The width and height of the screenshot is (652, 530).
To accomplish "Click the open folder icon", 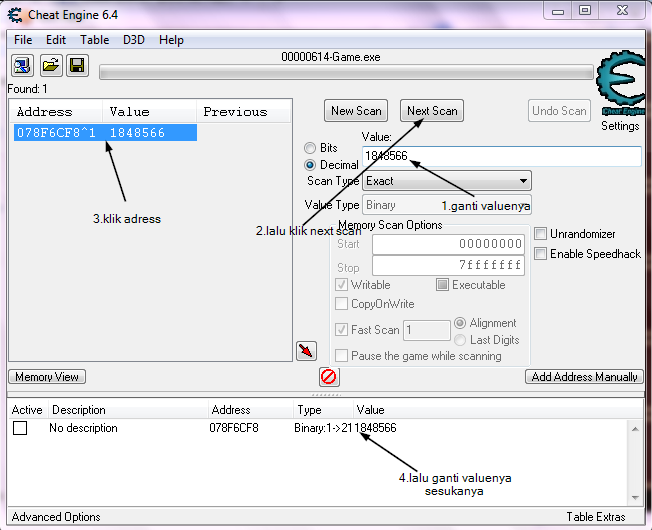I will tap(51, 65).
